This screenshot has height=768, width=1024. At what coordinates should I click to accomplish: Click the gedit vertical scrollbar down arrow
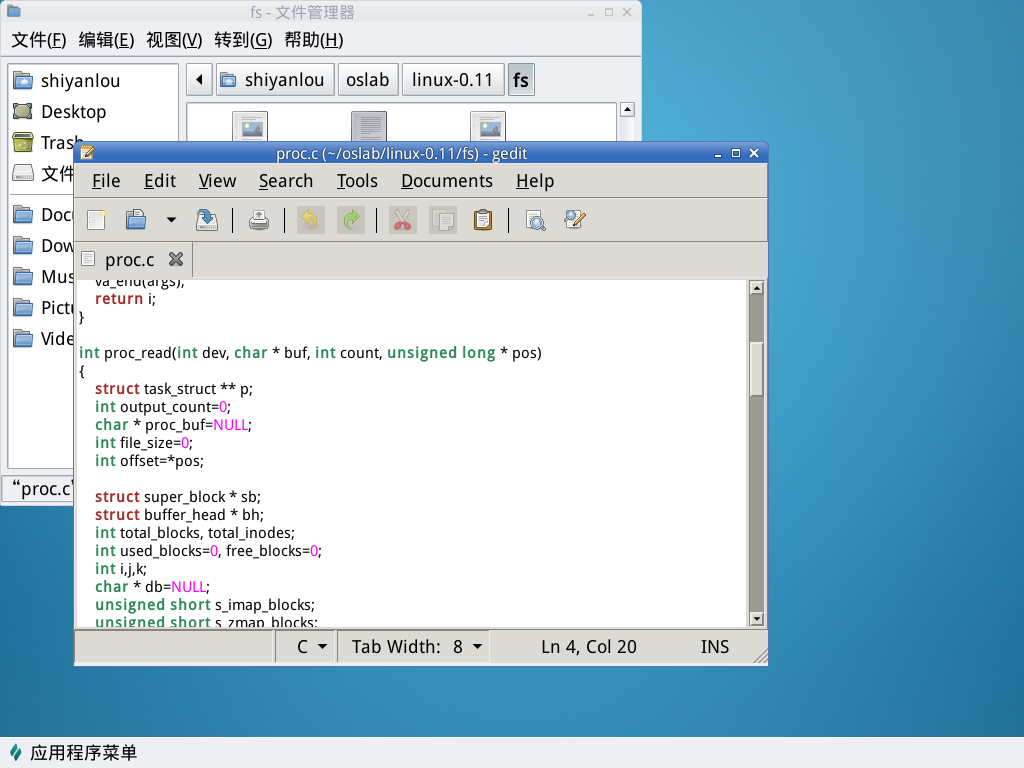[756, 619]
